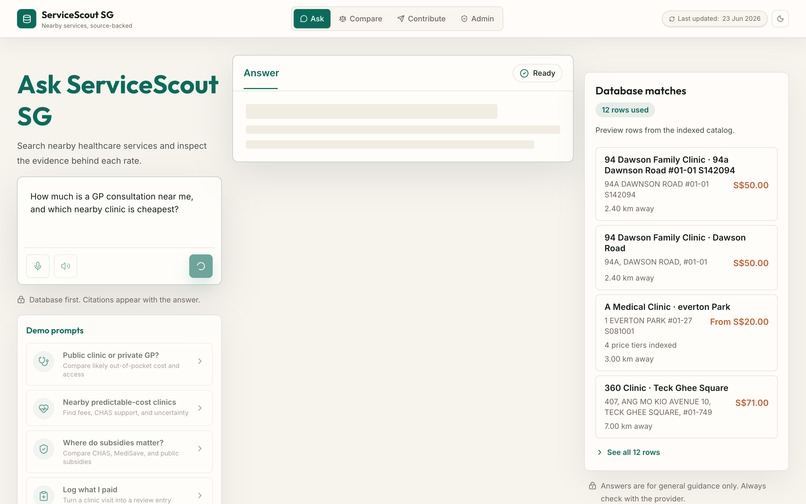806x504 pixels.
Task: Open chevron on Where do subsidies matter
Action: pos(200,448)
